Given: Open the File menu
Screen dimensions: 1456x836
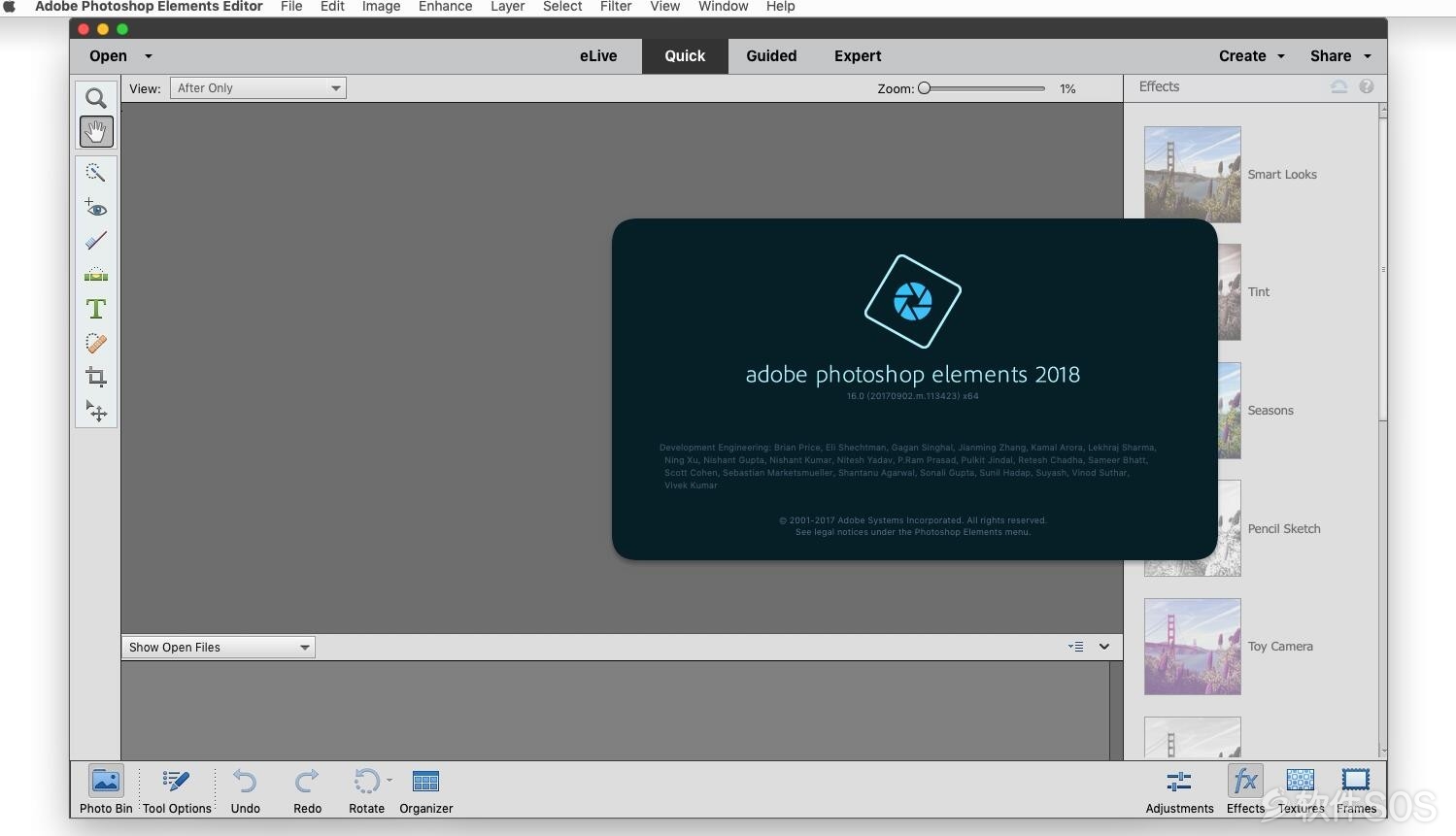Looking at the screenshot, I should [291, 7].
